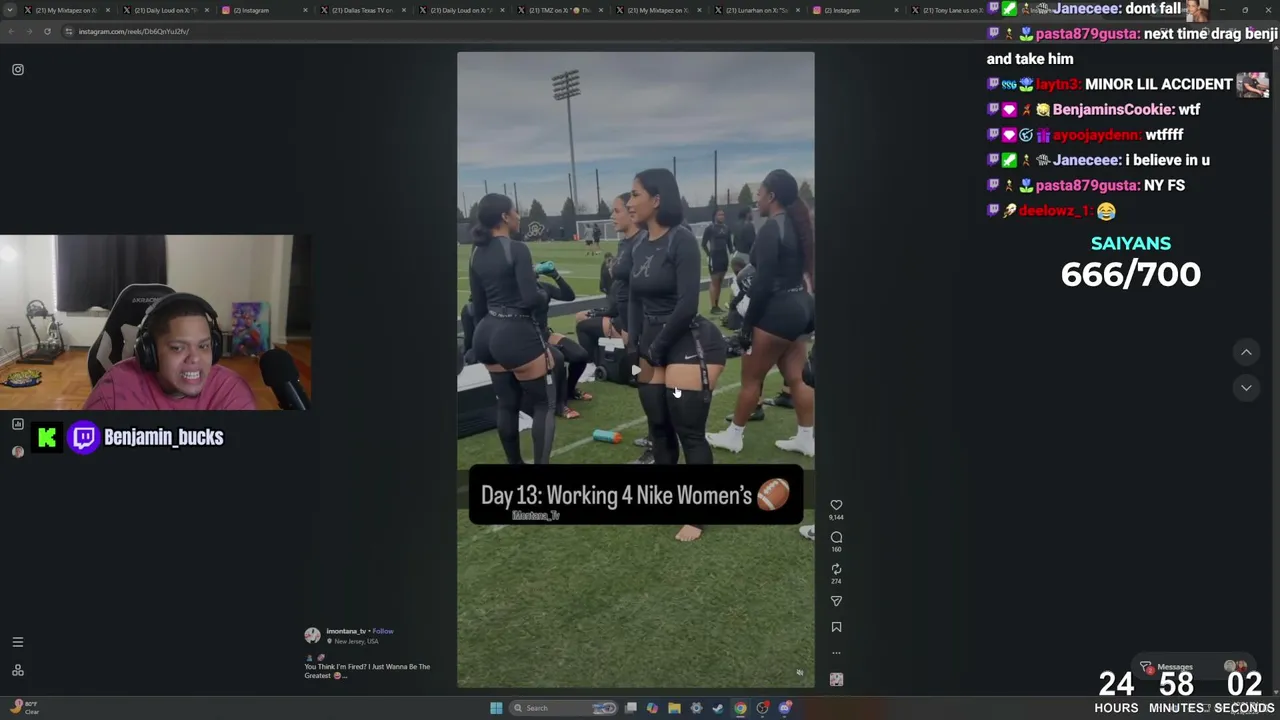1280x720 pixels.
Task: Open the floating Messages button
Action: (x=1195, y=667)
